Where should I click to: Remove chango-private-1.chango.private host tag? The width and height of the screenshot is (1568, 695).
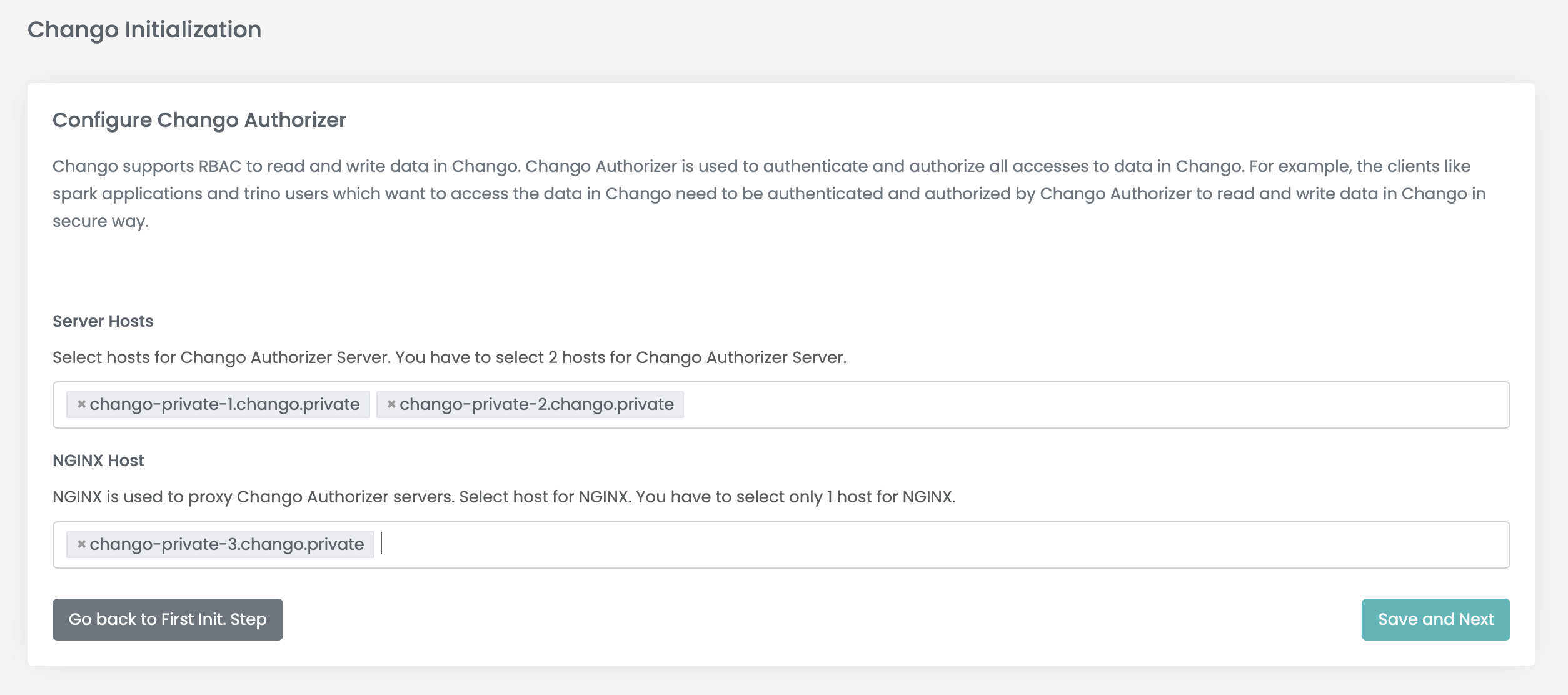(81, 404)
